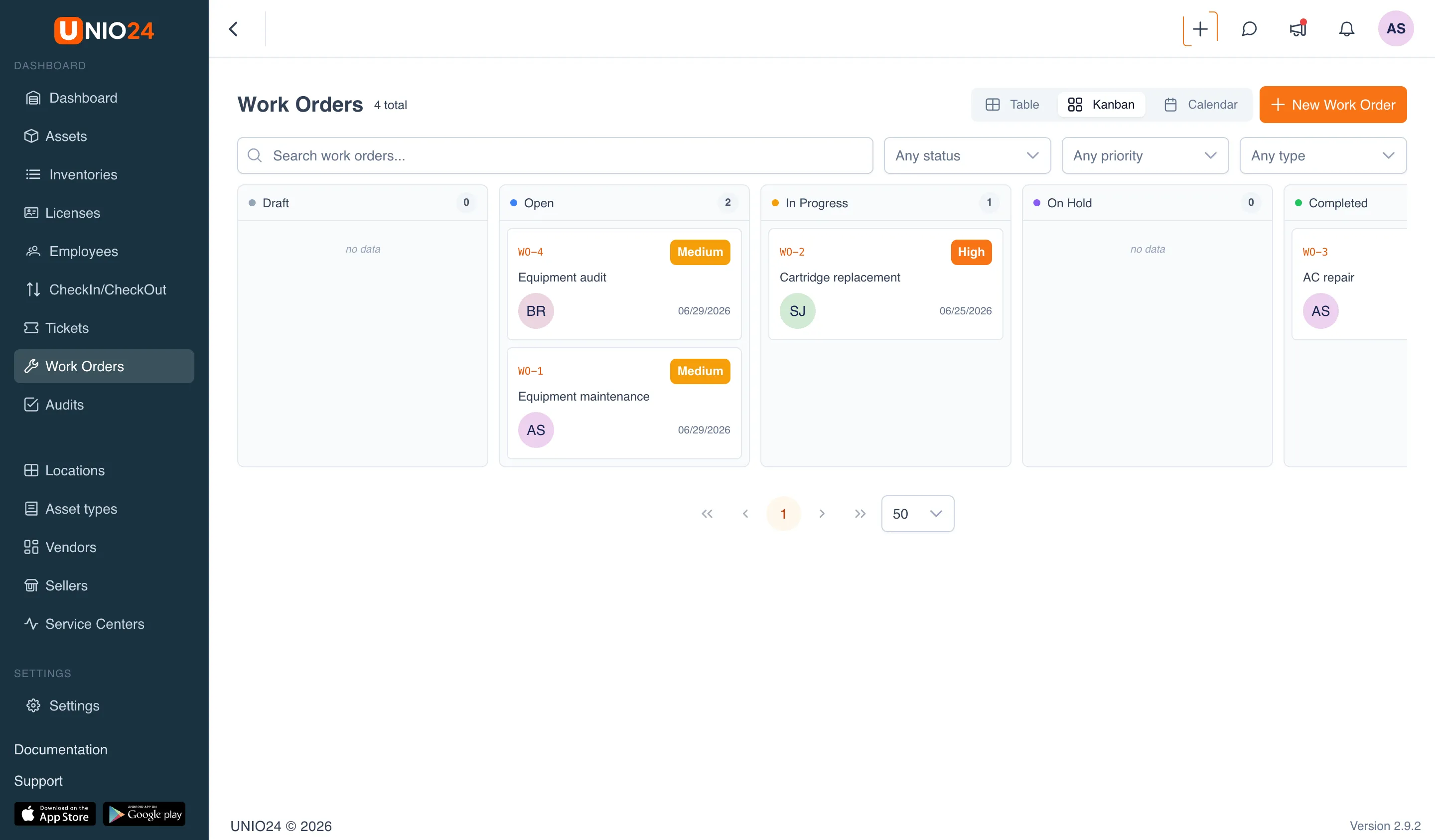Go to the previous page
This screenshot has width=1435, height=840.
(745, 514)
